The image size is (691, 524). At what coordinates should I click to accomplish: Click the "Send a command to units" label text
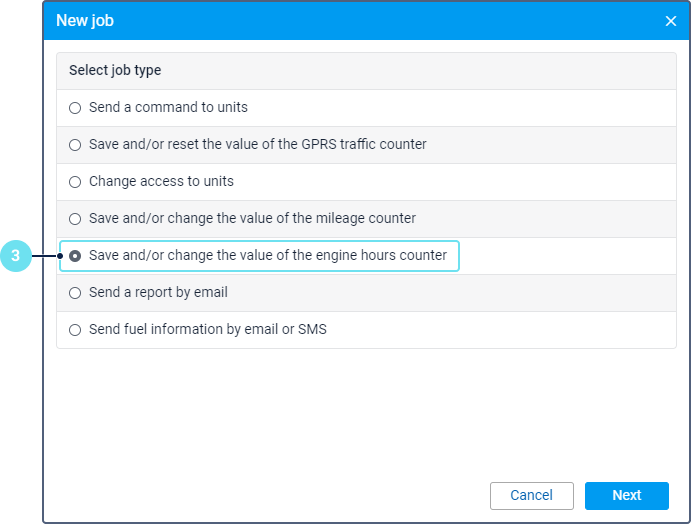click(x=168, y=107)
